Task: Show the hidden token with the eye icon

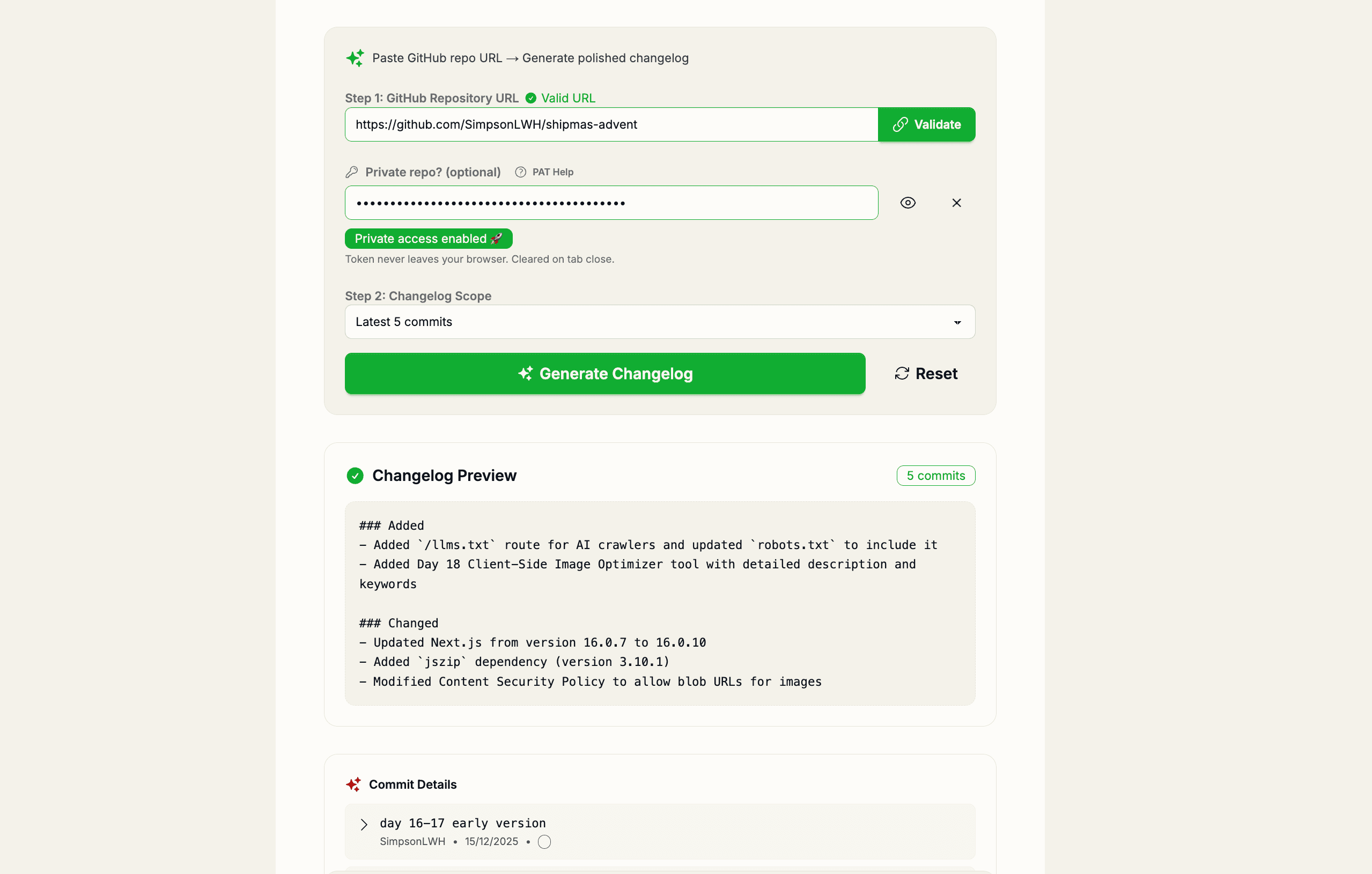Action: click(x=908, y=202)
